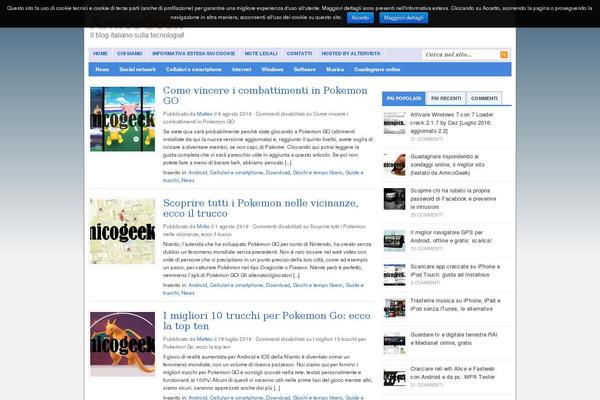
Task: Click thumbnail beside Guardare tv post
Action: (395, 343)
